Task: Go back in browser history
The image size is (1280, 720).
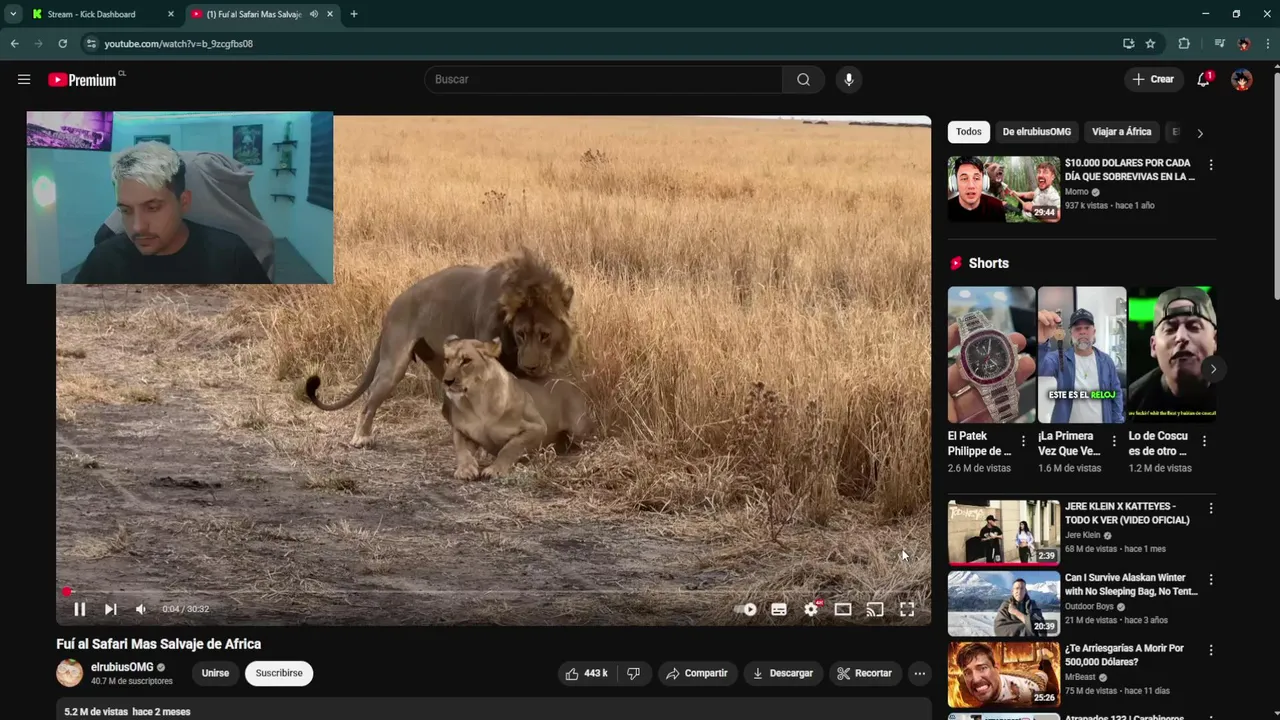Action: (x=14, y=43)
